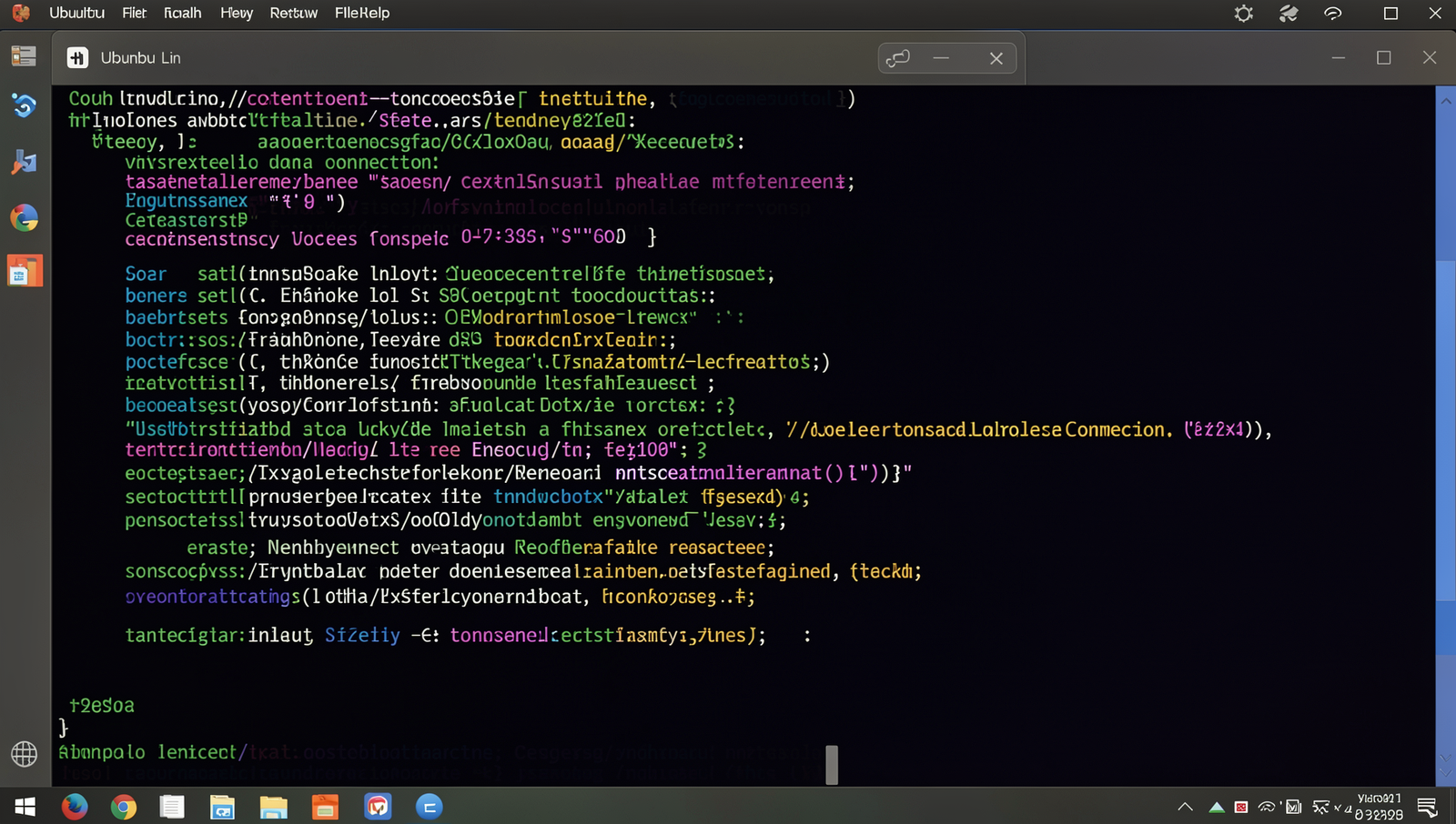Viewport: 1456px width, 824px height.
Task: Click 'Ceteasterst' in the code
Action: click(187, 220)
